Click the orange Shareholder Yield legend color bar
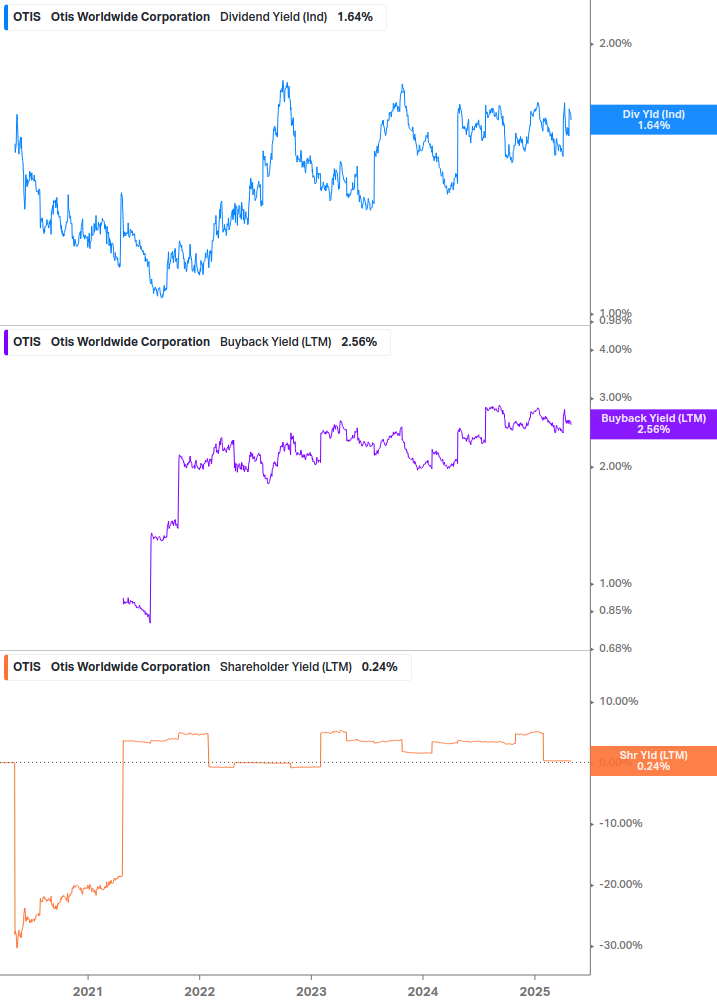Screen dimensions: 717x1005 click(6, 667)
